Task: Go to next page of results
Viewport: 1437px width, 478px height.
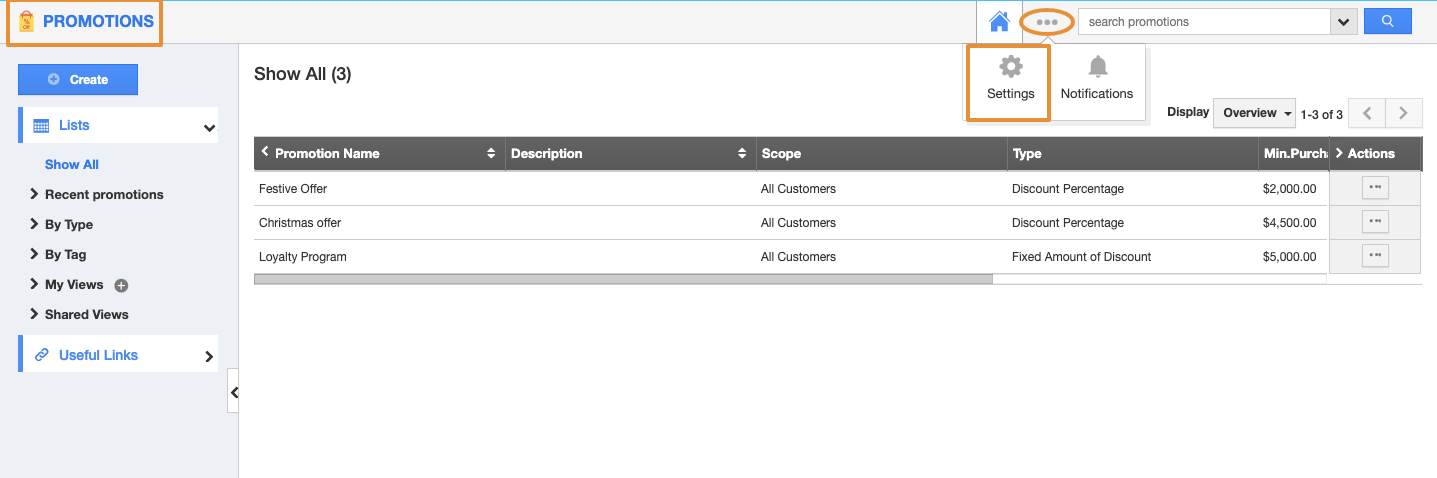Action: [1403, 113]
